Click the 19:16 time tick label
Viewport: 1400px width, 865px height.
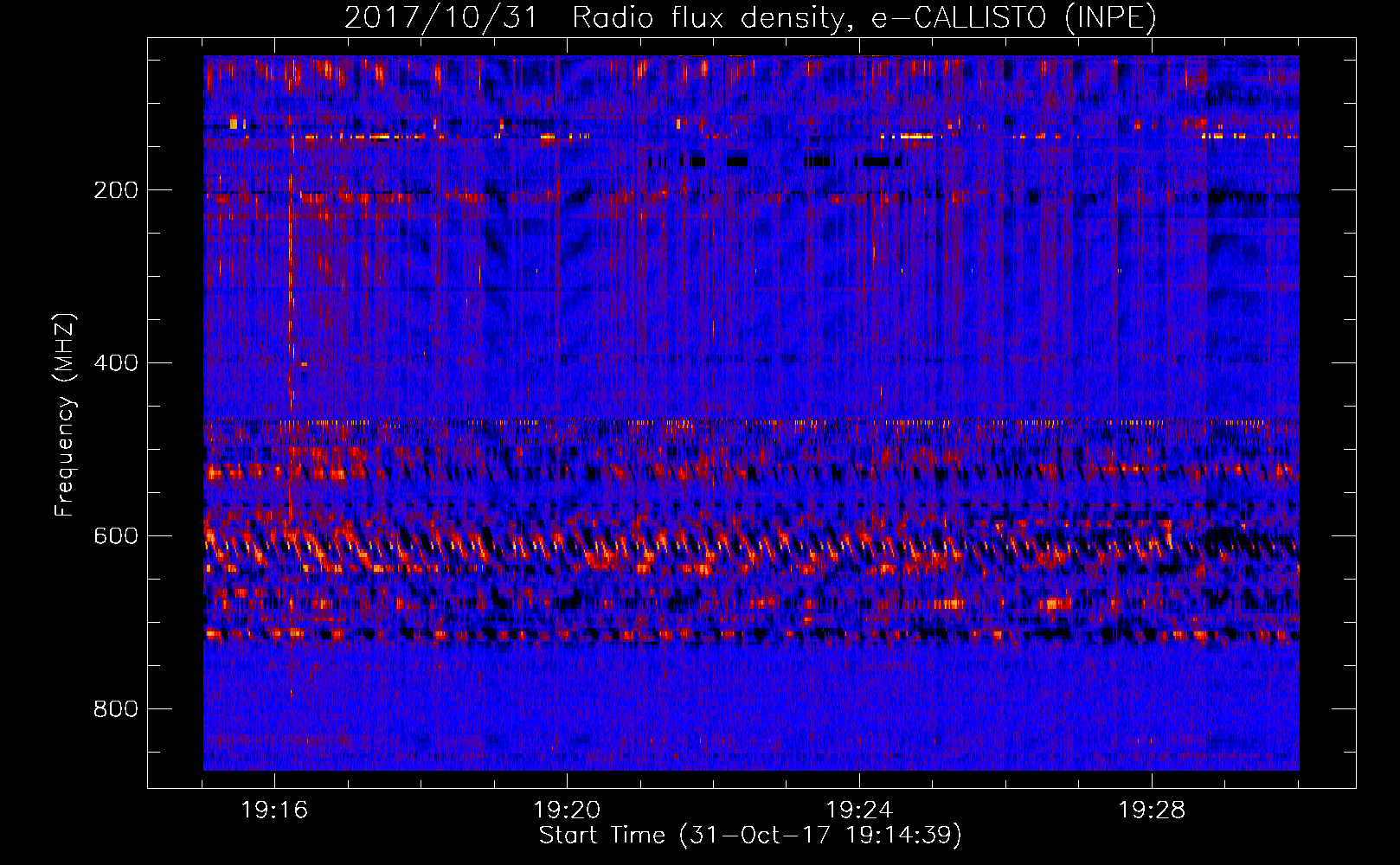pyautogui.click(x=274, y=811)
